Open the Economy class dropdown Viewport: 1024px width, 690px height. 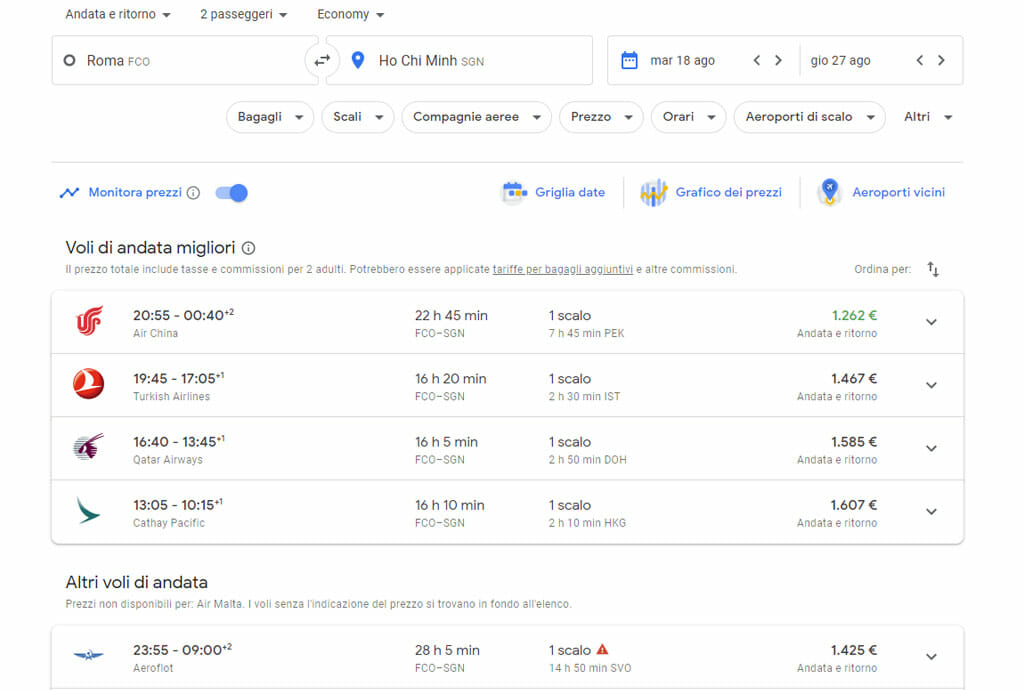pyautogui.click(x=351, y=14)
